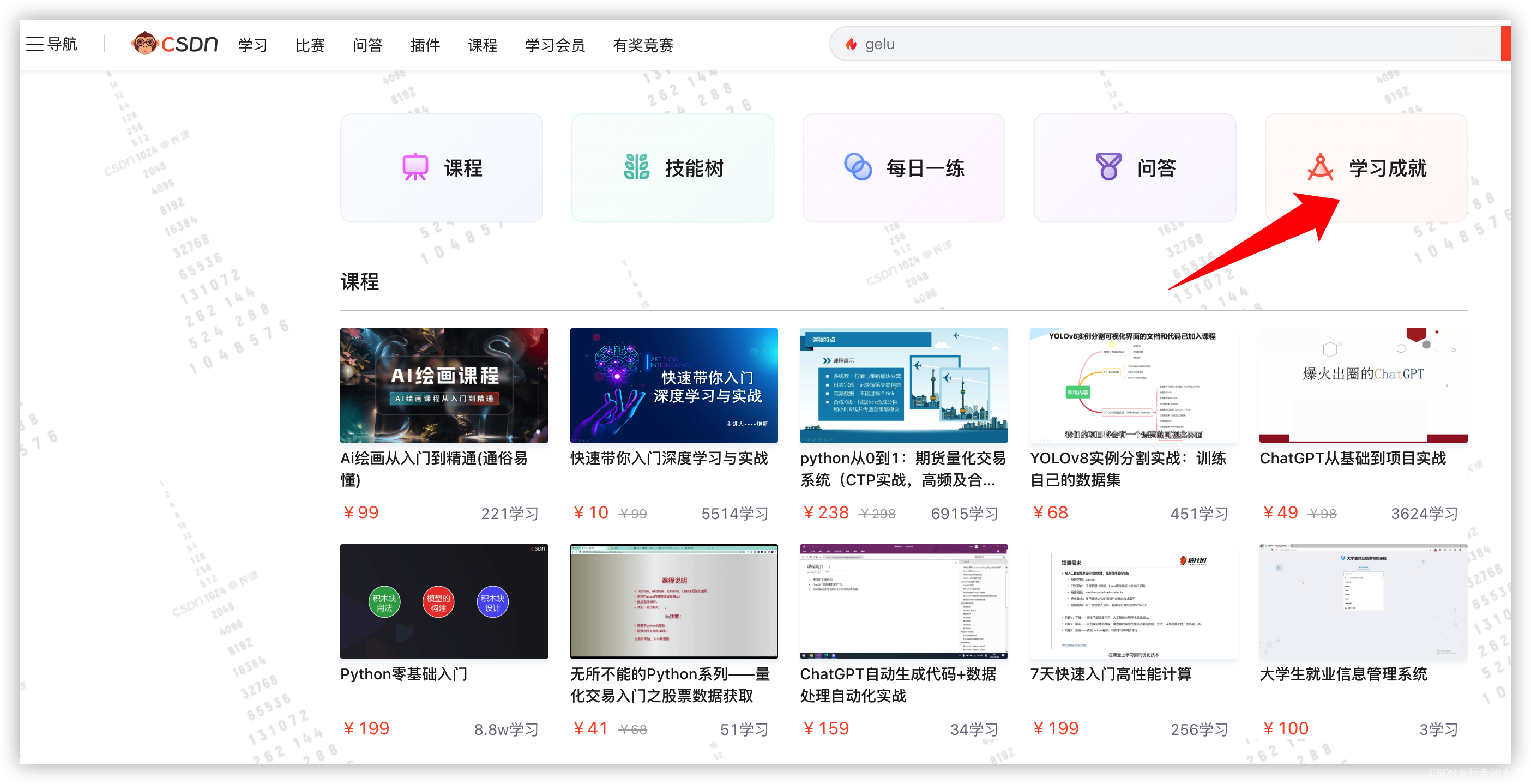Open the 比赛 menu item
Screen dimensions: 1531x784
(x=310, y=45)
